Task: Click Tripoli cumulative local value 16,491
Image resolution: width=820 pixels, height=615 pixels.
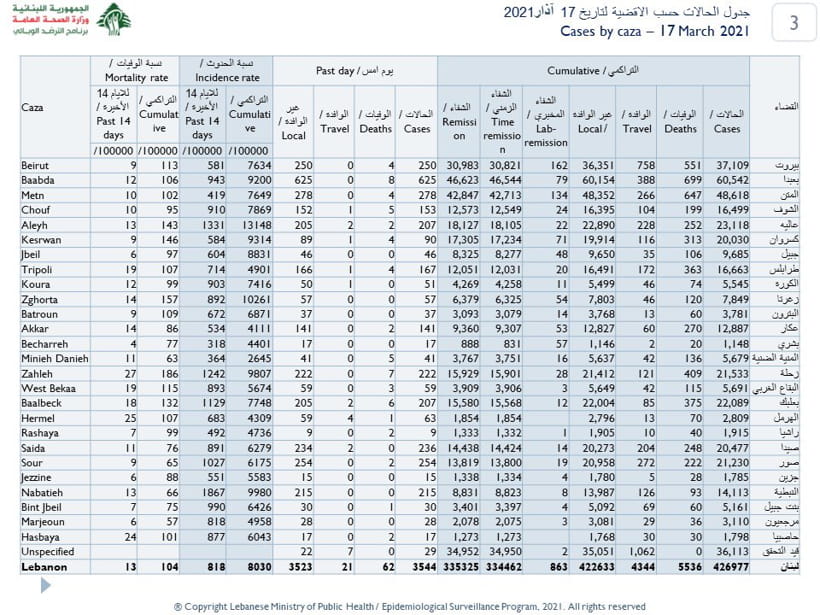Action: (598, 269)
